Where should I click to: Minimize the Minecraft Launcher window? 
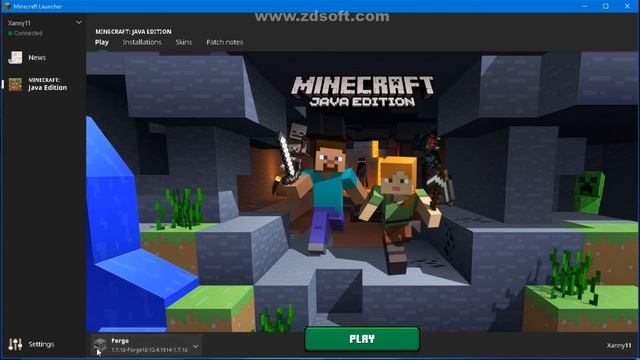click(x=584, y=6)
